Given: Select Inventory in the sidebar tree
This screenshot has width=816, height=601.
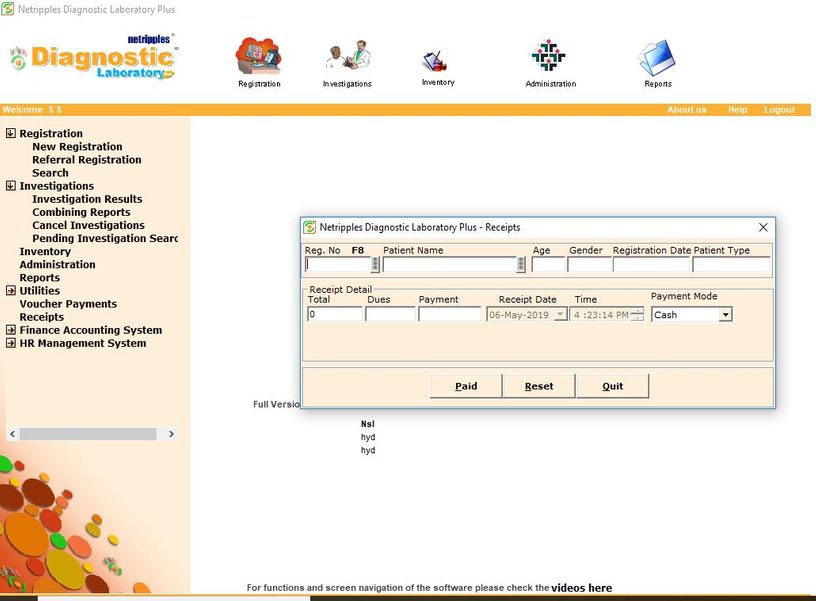Looking at the screenshot, I should click(x=45, y=251).
